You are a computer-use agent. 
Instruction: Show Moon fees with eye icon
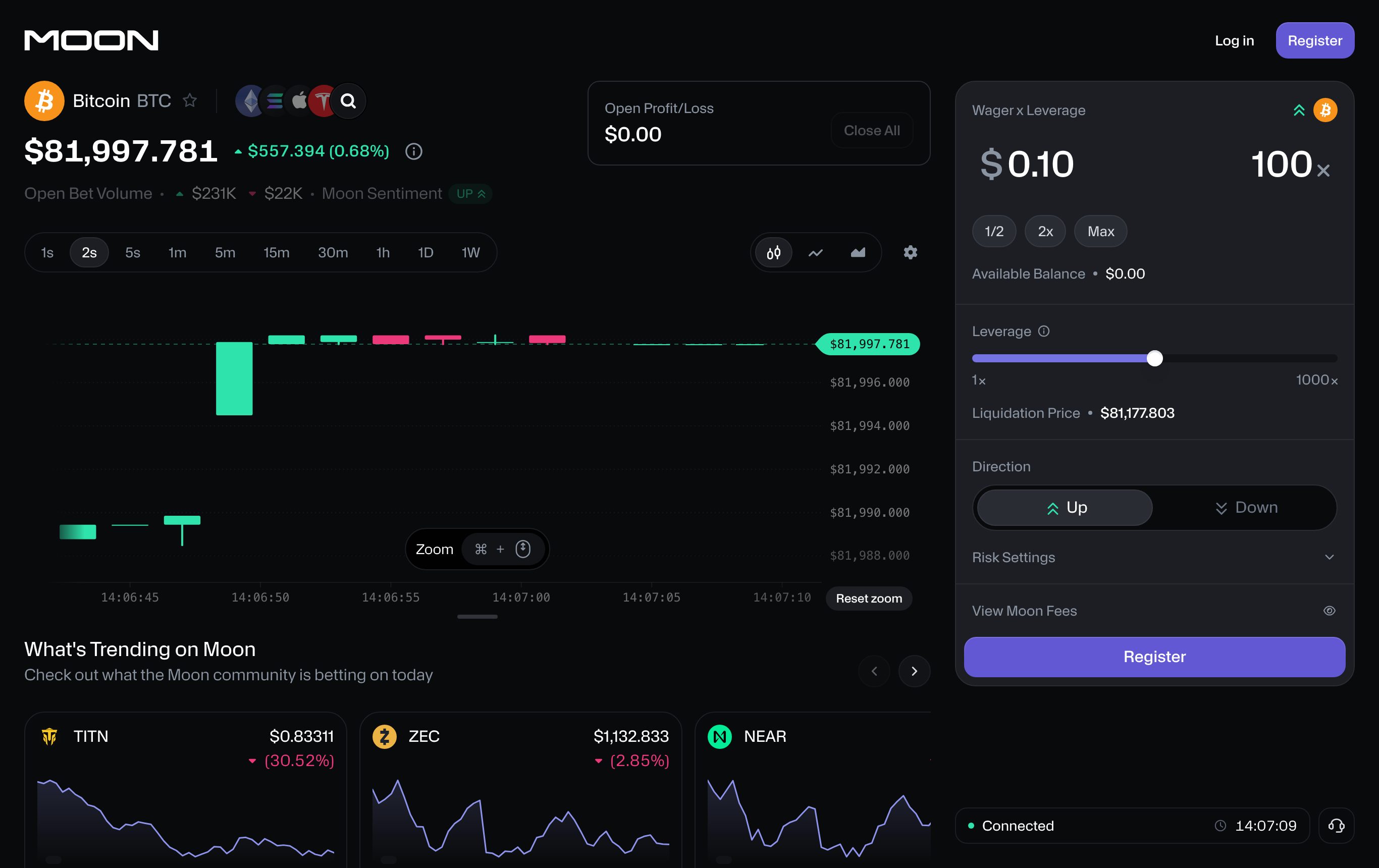(x=1329, y=611)
